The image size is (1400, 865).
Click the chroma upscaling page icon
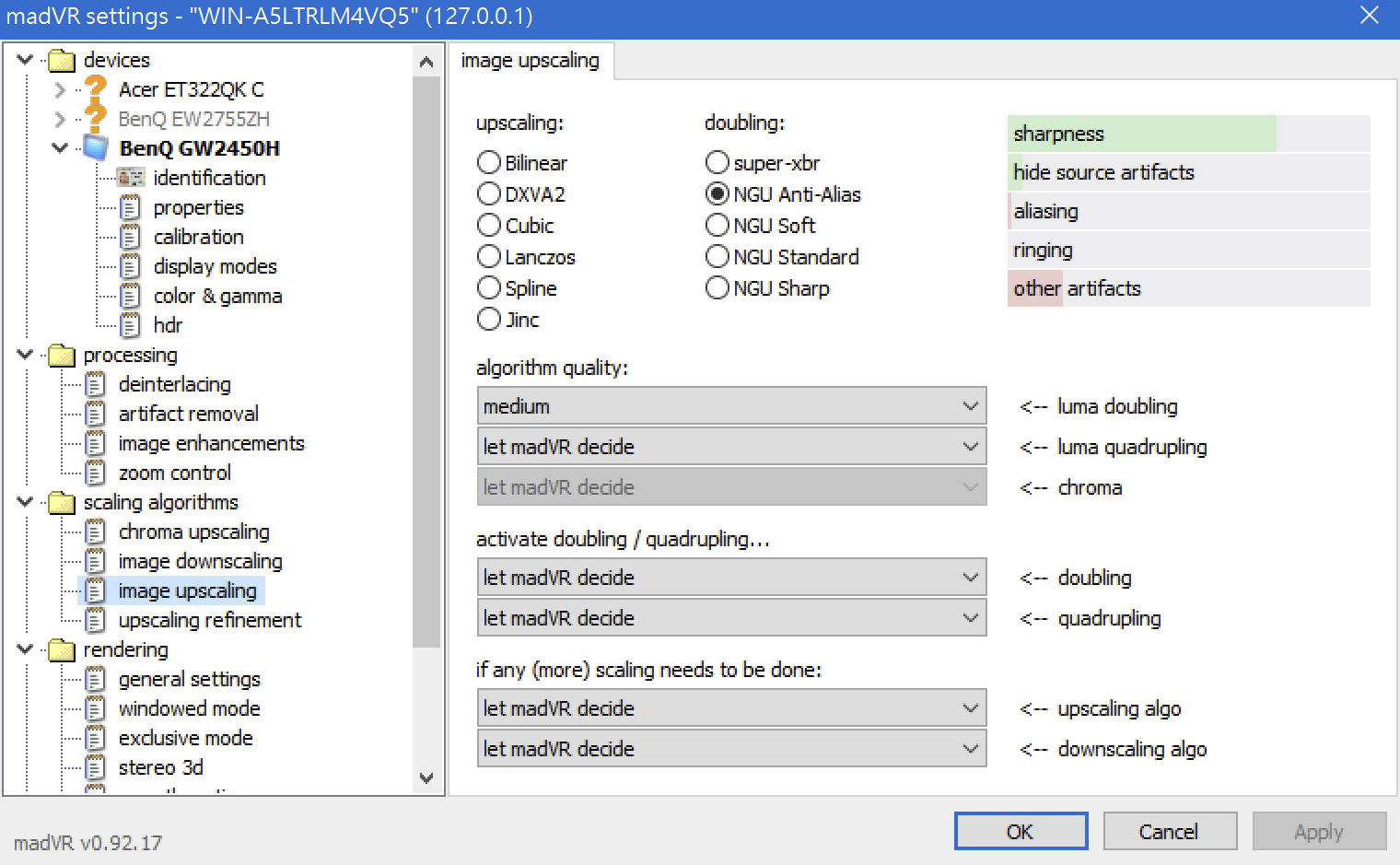95,532
